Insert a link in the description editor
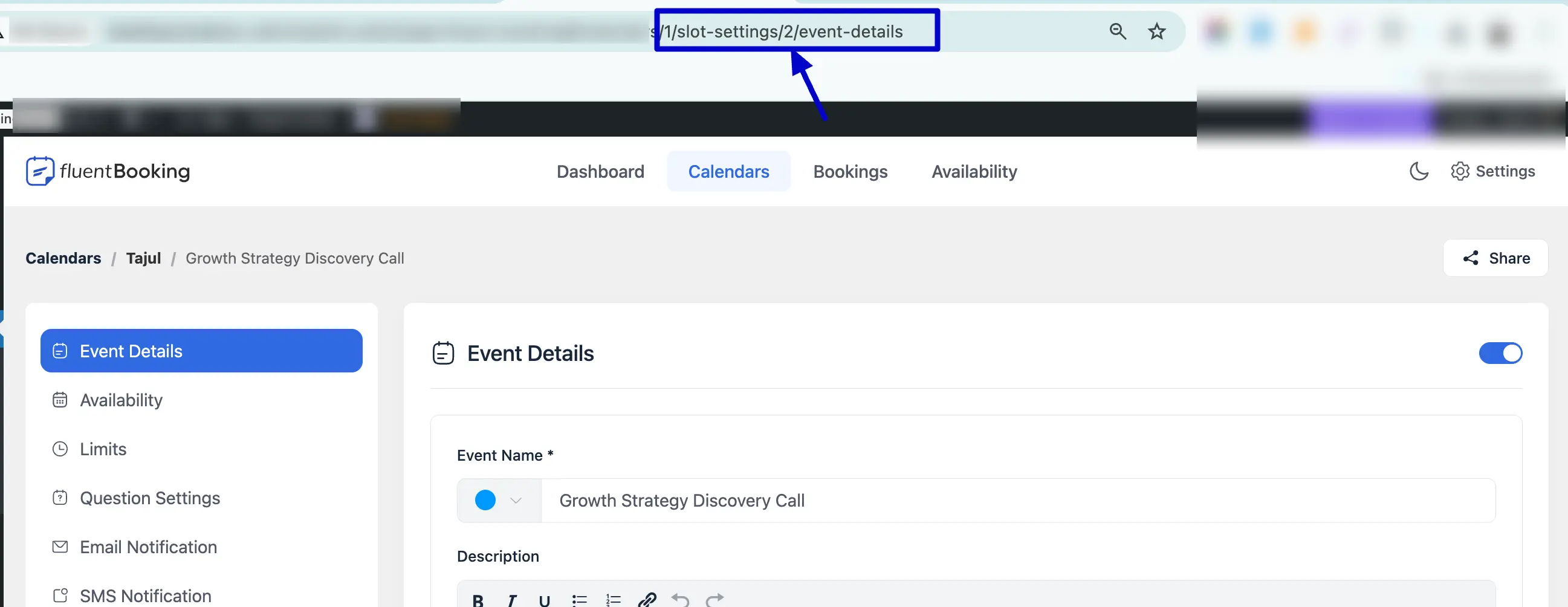Image resolution: width=1568 pixels, height=607 pixels. [646, 600]
